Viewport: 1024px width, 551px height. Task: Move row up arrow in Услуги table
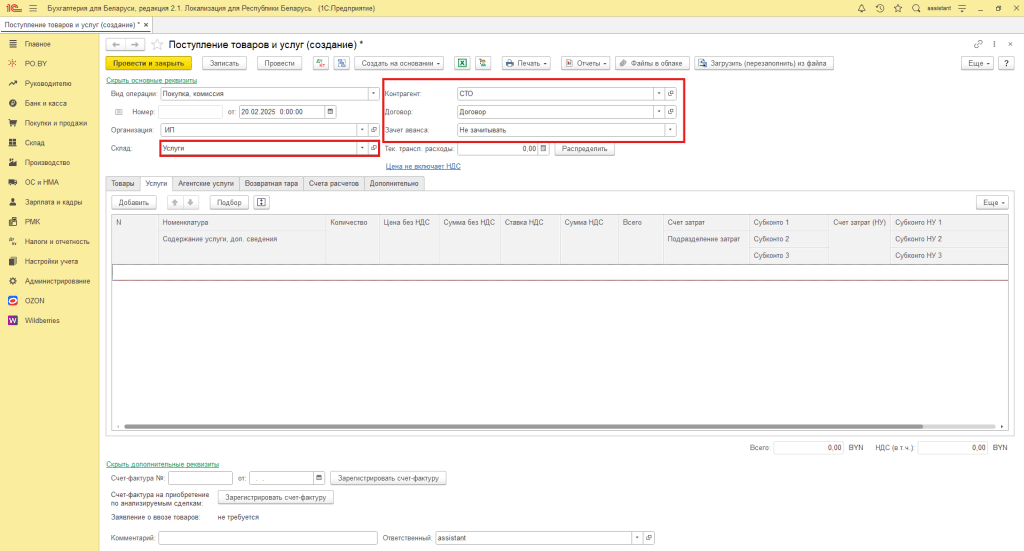174,202
